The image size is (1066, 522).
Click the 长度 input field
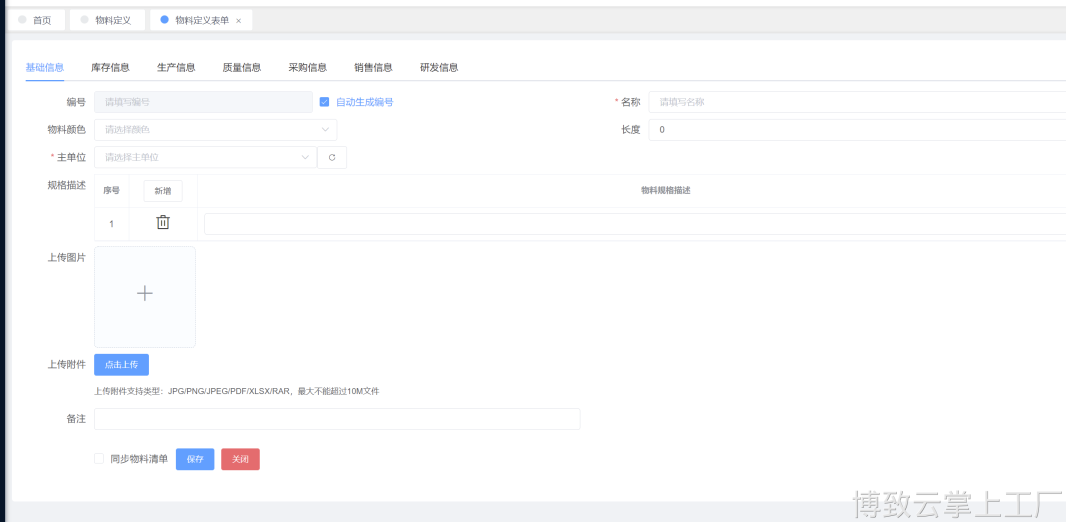(x=857, y=130)
